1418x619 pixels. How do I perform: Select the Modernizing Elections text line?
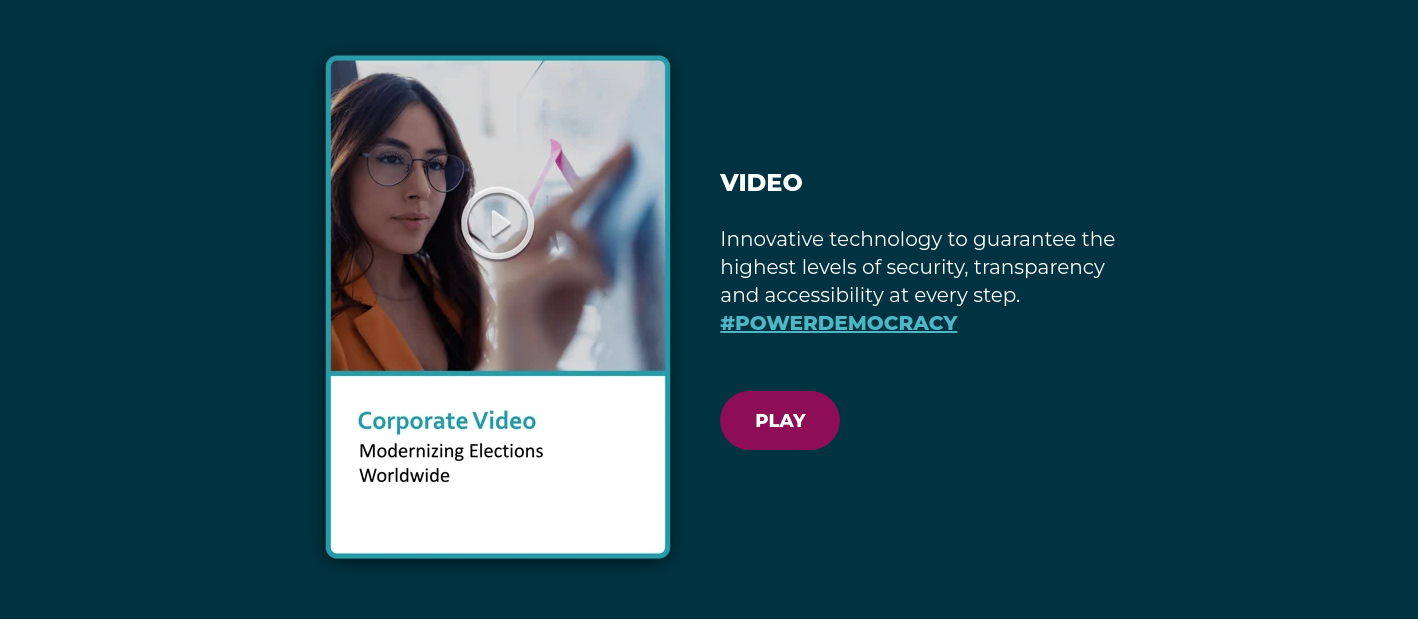[x=451, y=451]
